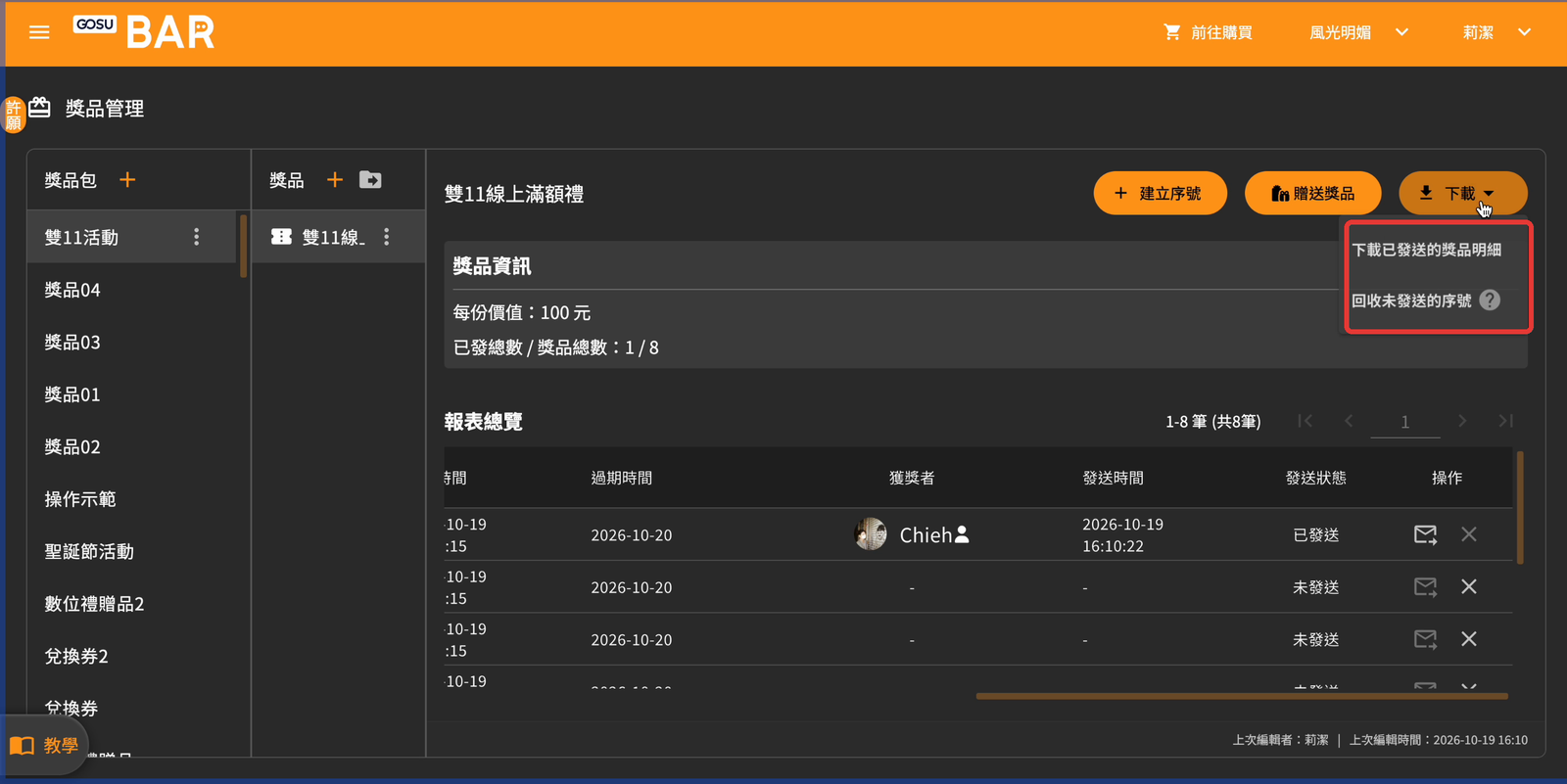Click the prize pack list scrollbar
This screenshot has width=1567, height=784.
(x=243, y=246)
